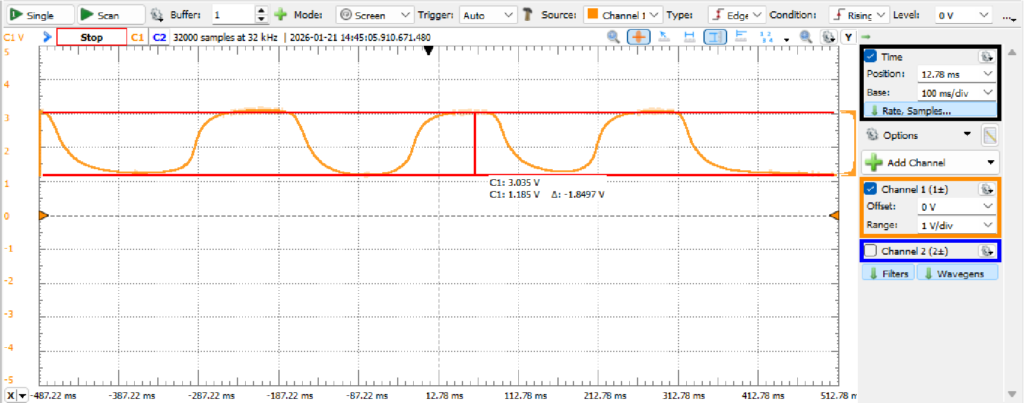
Task: Click the Add Channel button
Action: click(930, 162)
